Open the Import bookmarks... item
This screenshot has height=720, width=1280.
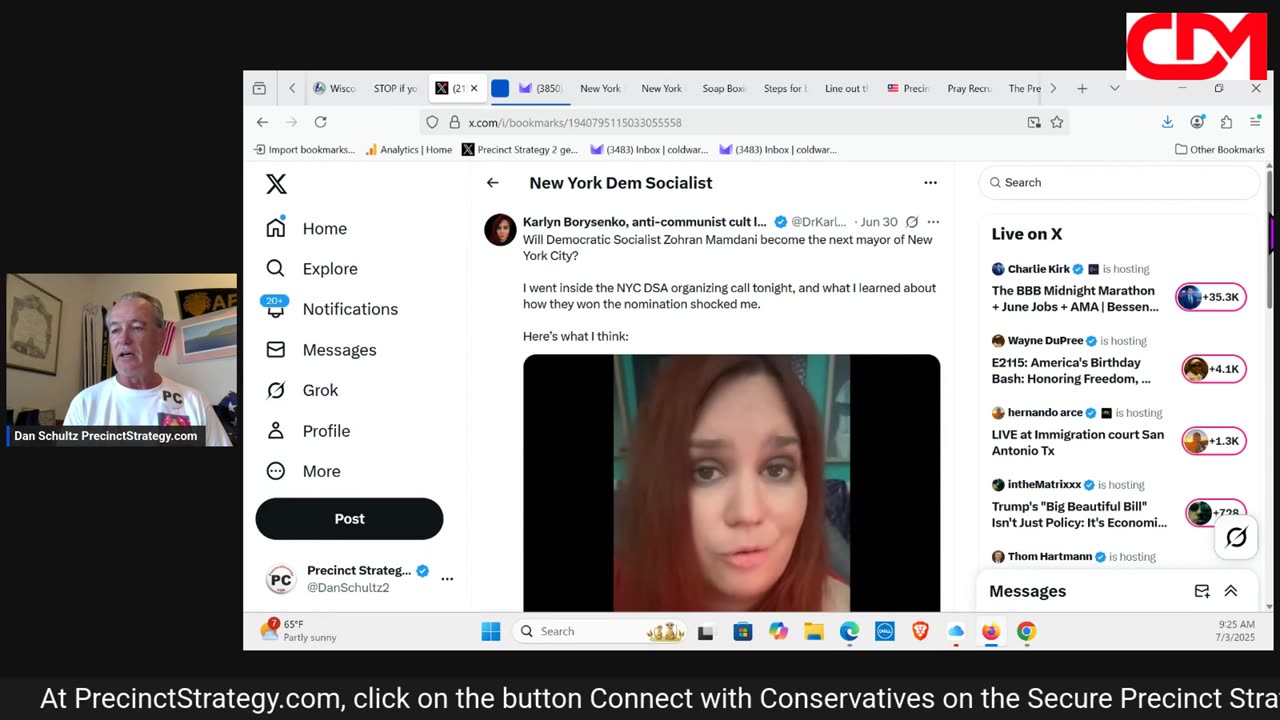tap(304, 150)
